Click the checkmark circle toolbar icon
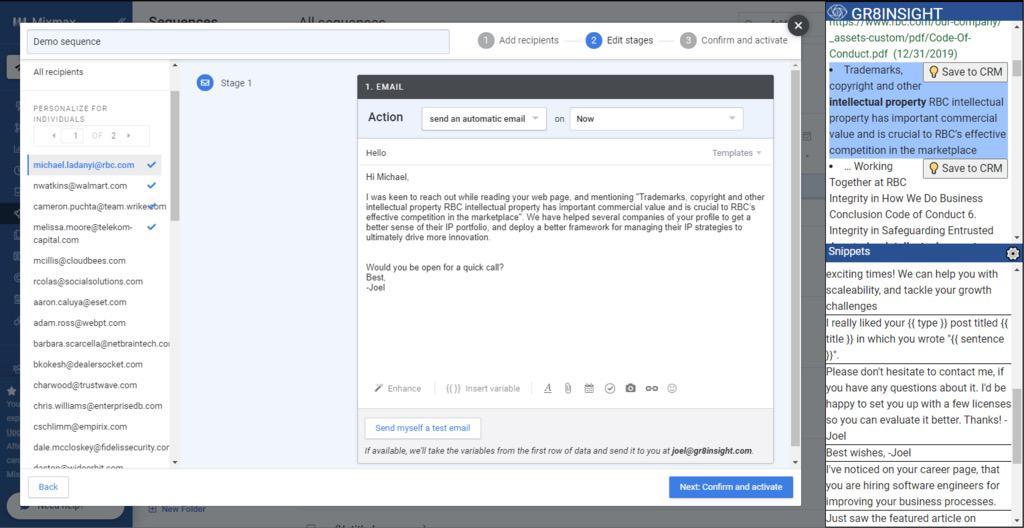Image resolution: width=1024 pixels, height=528 pixels. tap(609, 388)
